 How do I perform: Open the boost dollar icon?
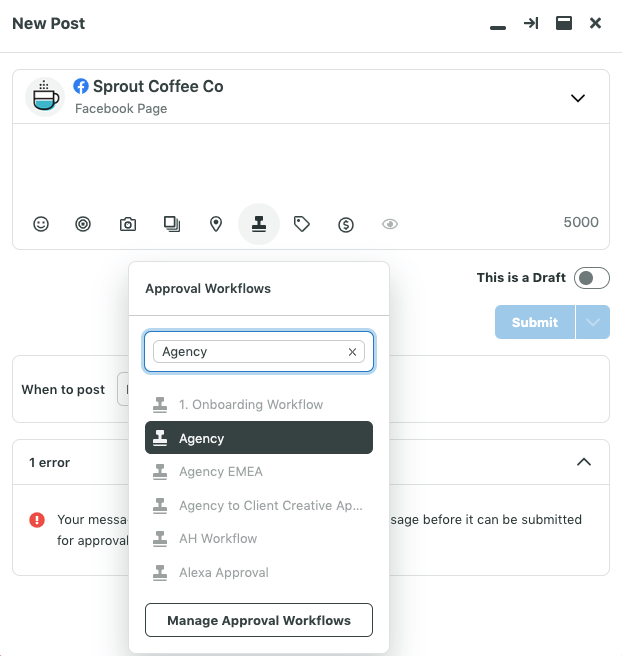click(346, 225)
